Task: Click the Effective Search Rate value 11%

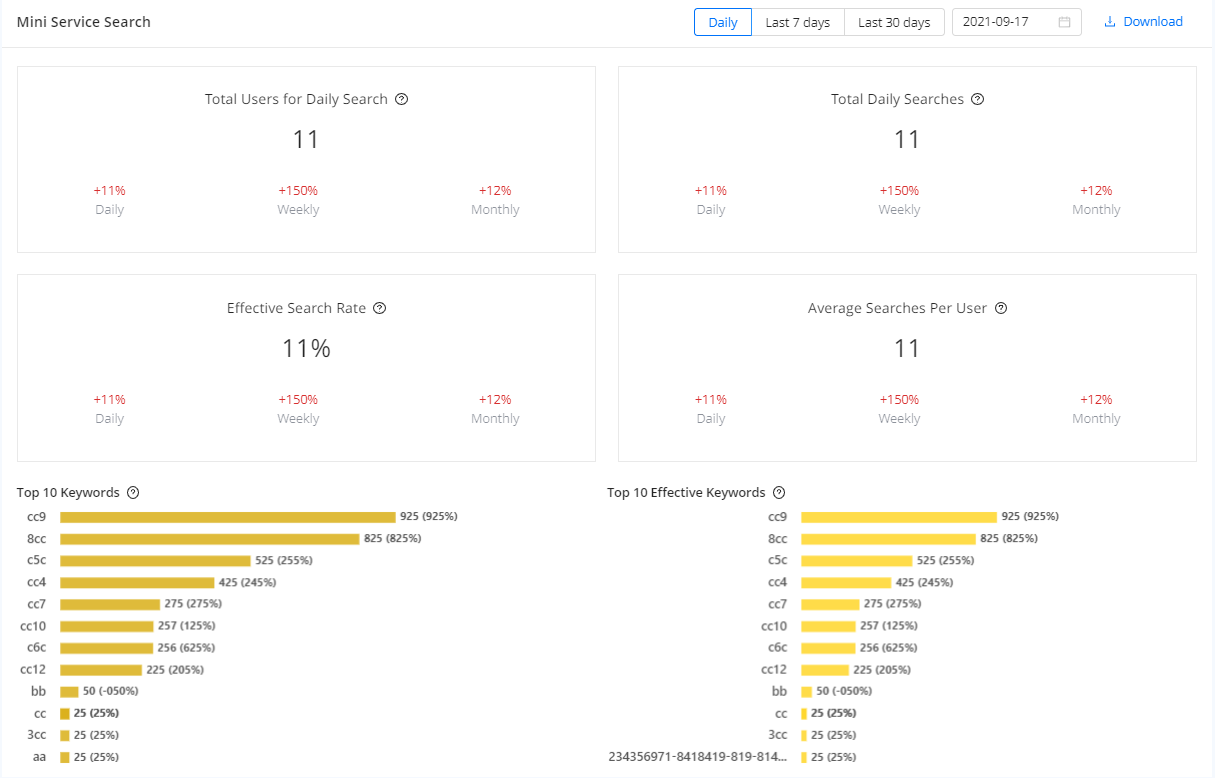Action: tap(306, 348)
